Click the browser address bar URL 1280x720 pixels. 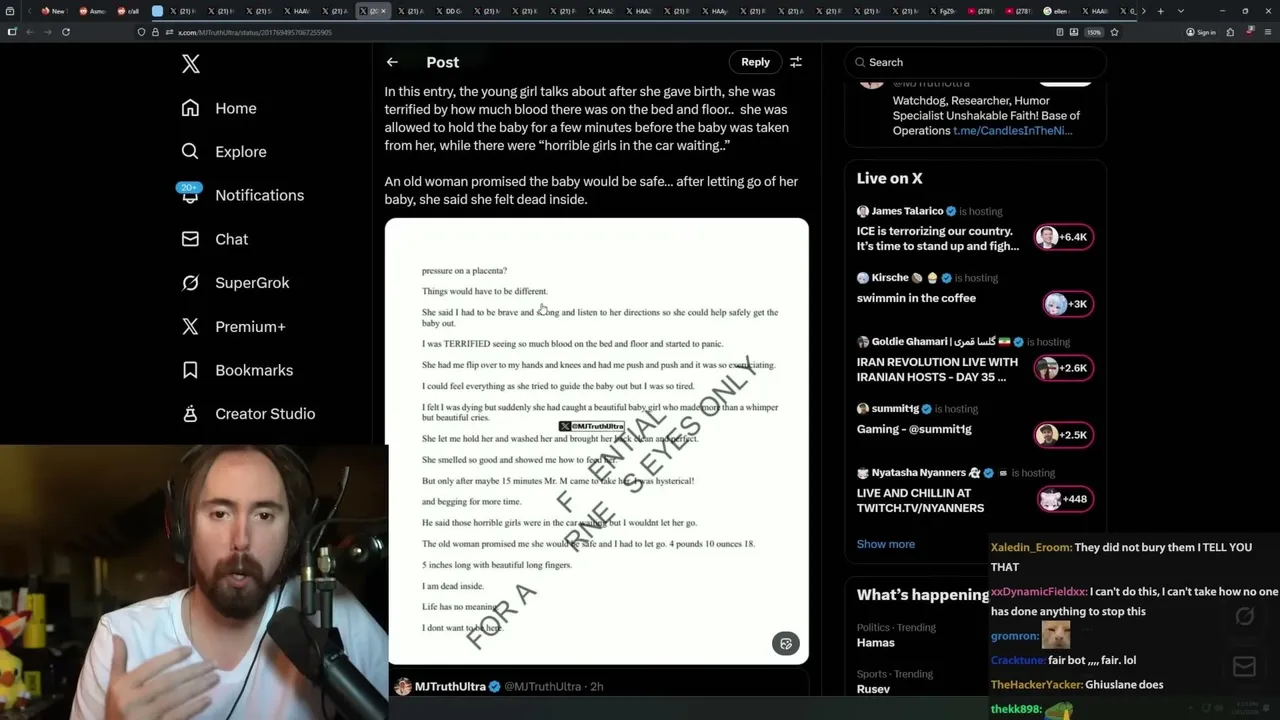254,32
